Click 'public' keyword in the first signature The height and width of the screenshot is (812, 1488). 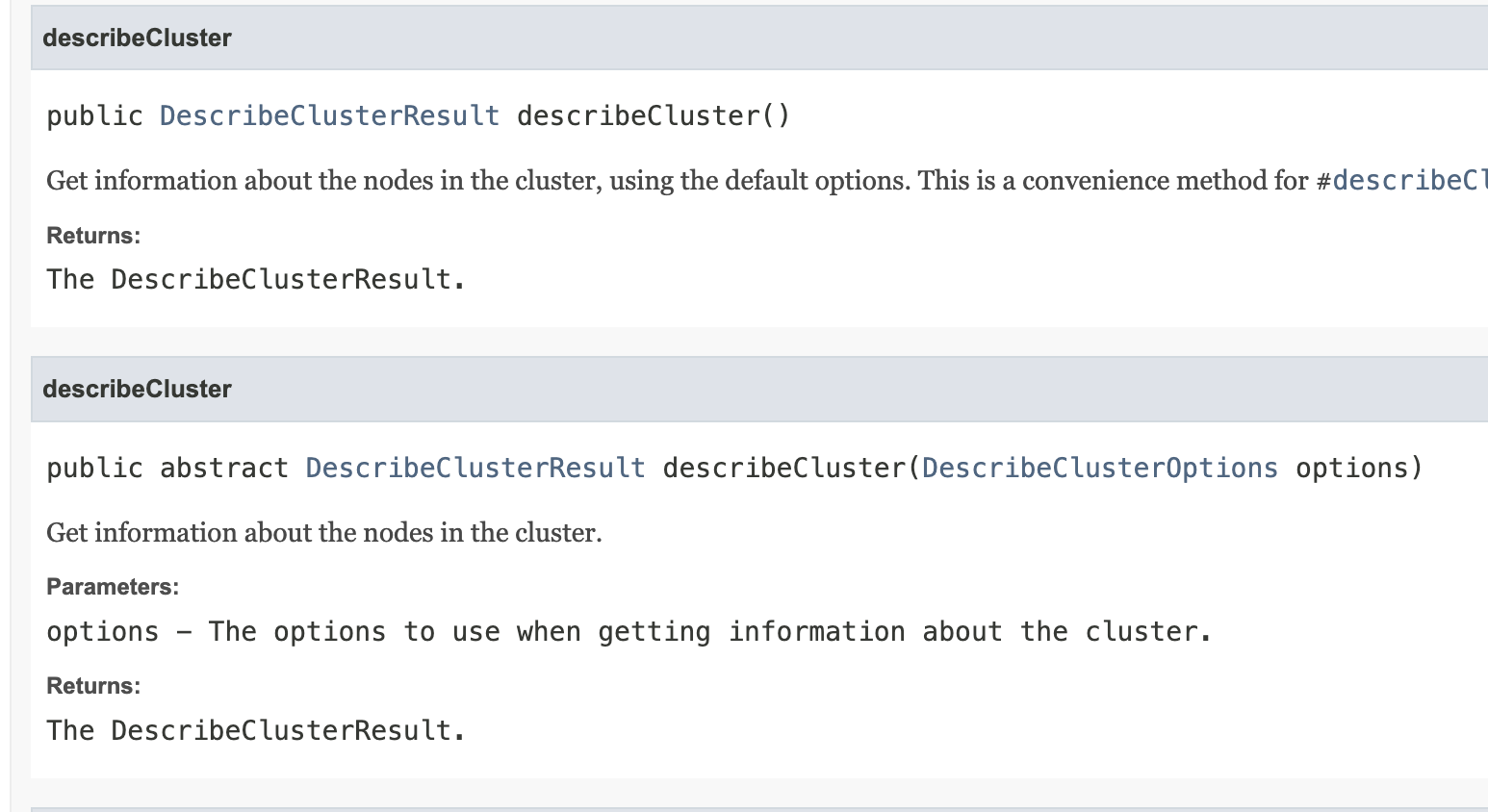point(94,116)
